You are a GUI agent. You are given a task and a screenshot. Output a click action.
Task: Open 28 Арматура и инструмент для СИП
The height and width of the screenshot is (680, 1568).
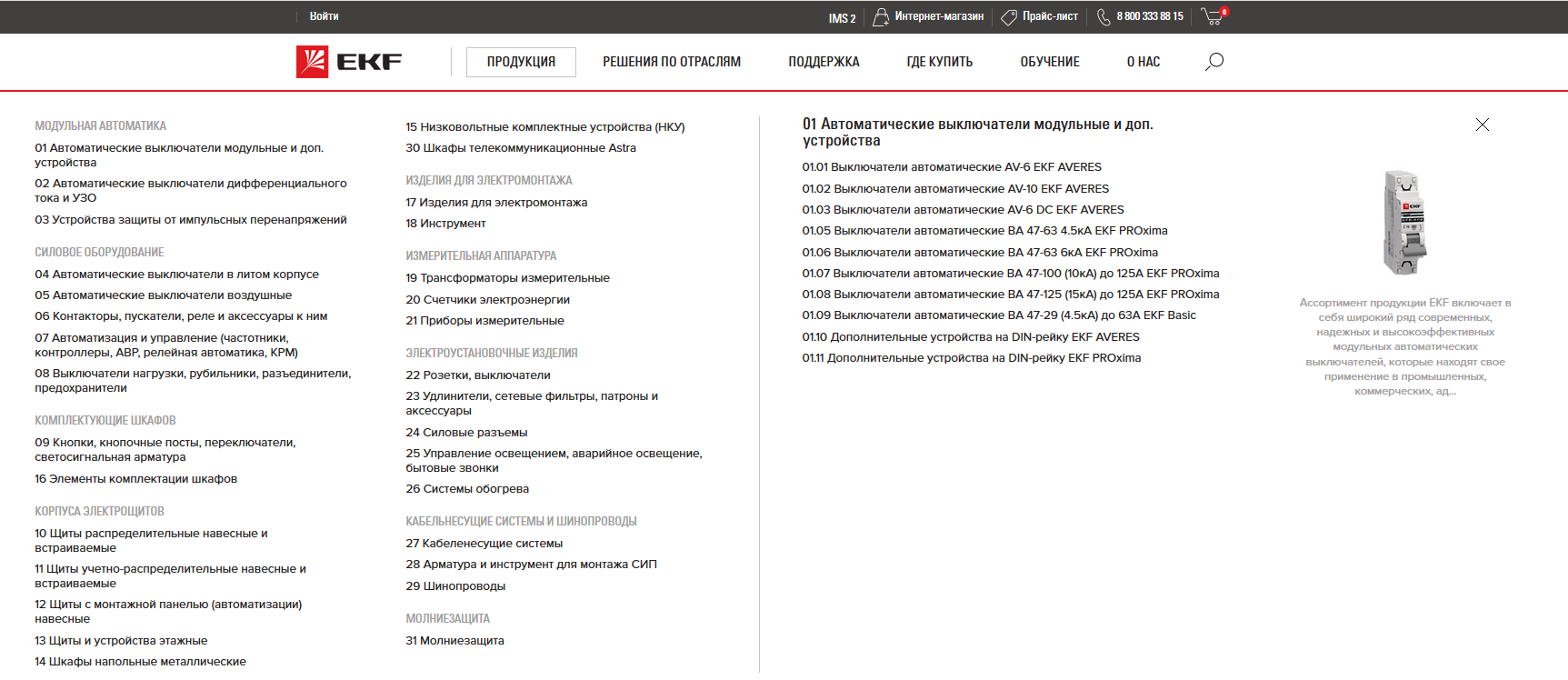click(531, 565)
